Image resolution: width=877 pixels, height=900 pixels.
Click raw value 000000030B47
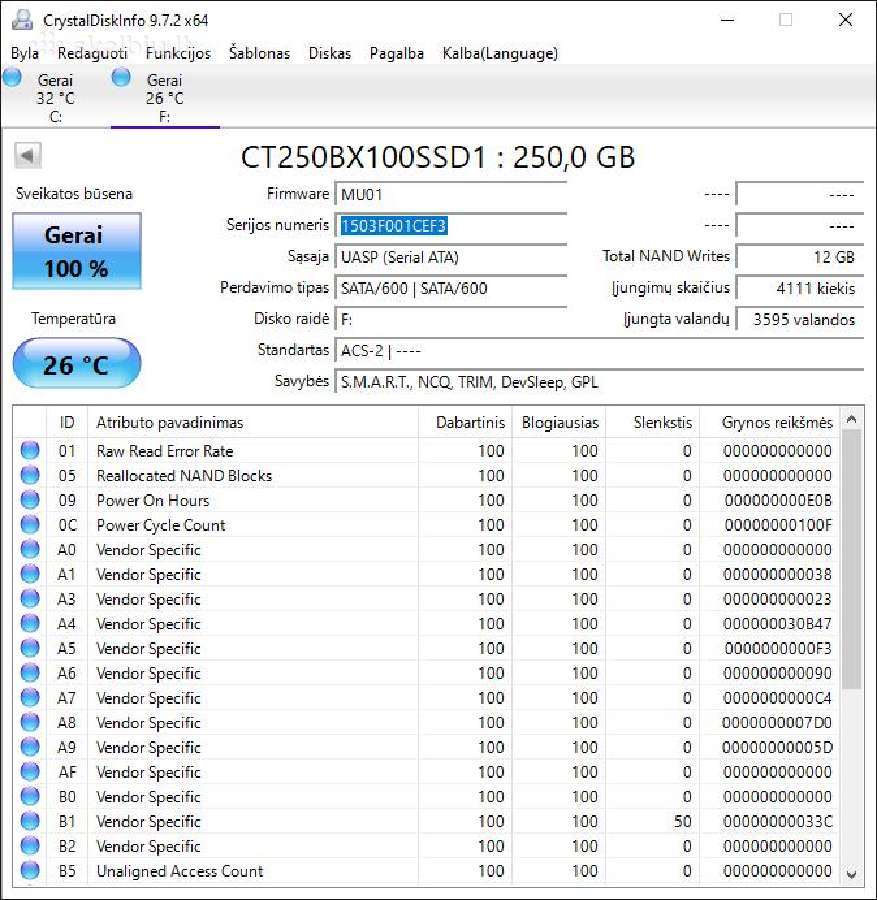[777, 623]
